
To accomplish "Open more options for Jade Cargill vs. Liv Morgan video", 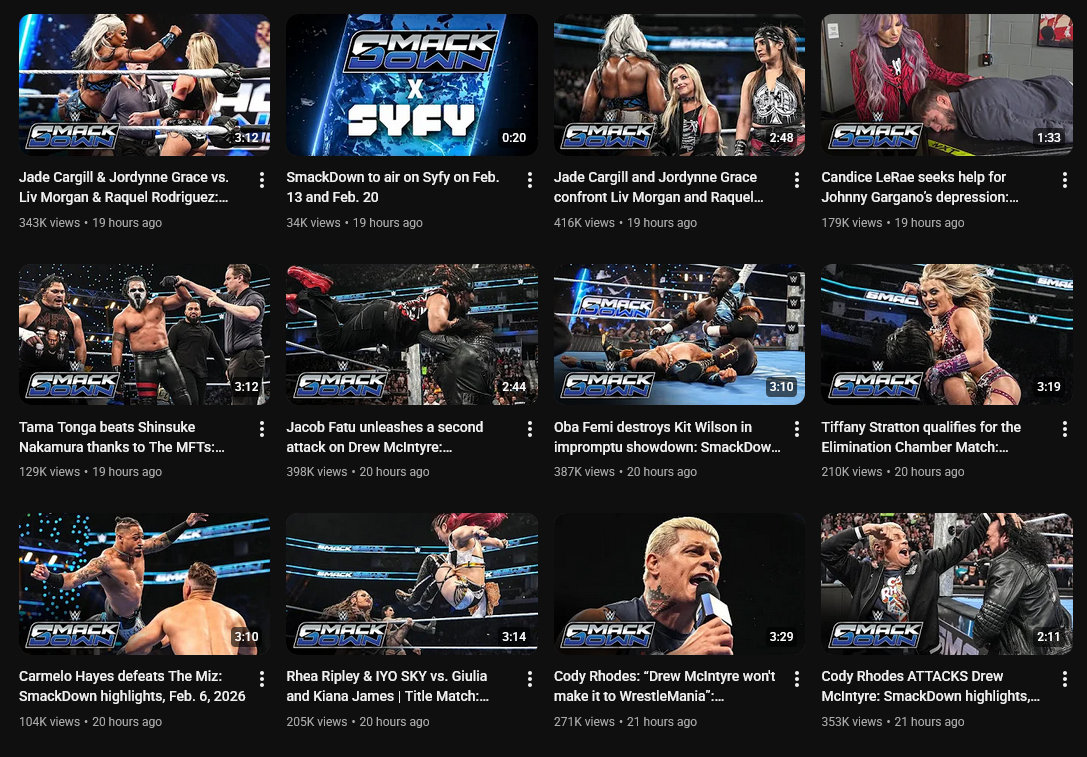I will click(261, 180).
